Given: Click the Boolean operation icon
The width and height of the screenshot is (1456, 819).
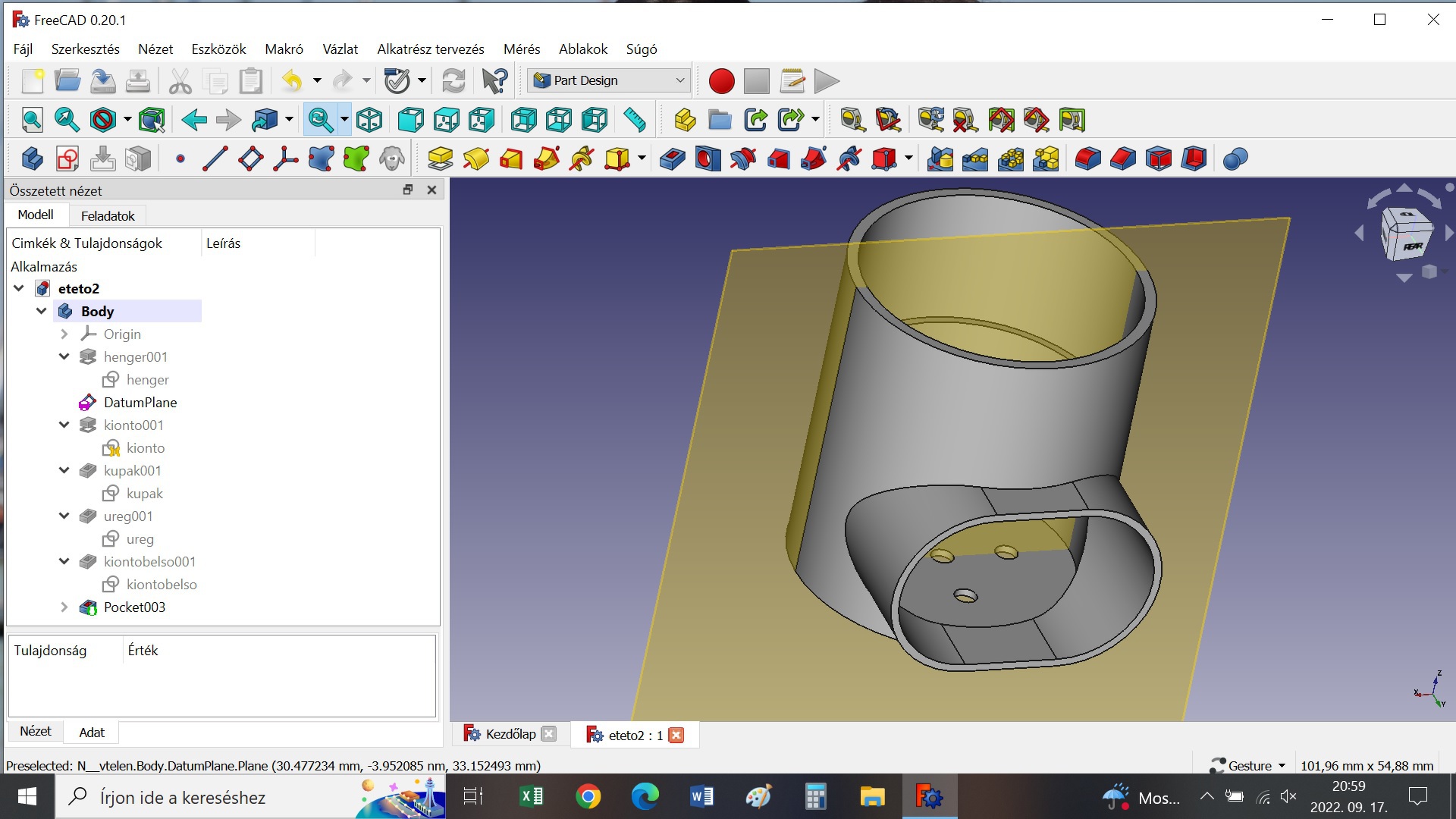Looking at the screenshot, I should (1235, 159).
